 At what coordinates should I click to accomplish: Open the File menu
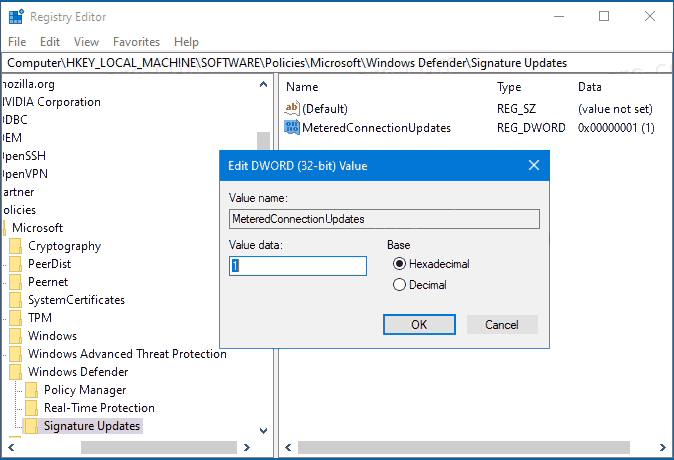17,42
